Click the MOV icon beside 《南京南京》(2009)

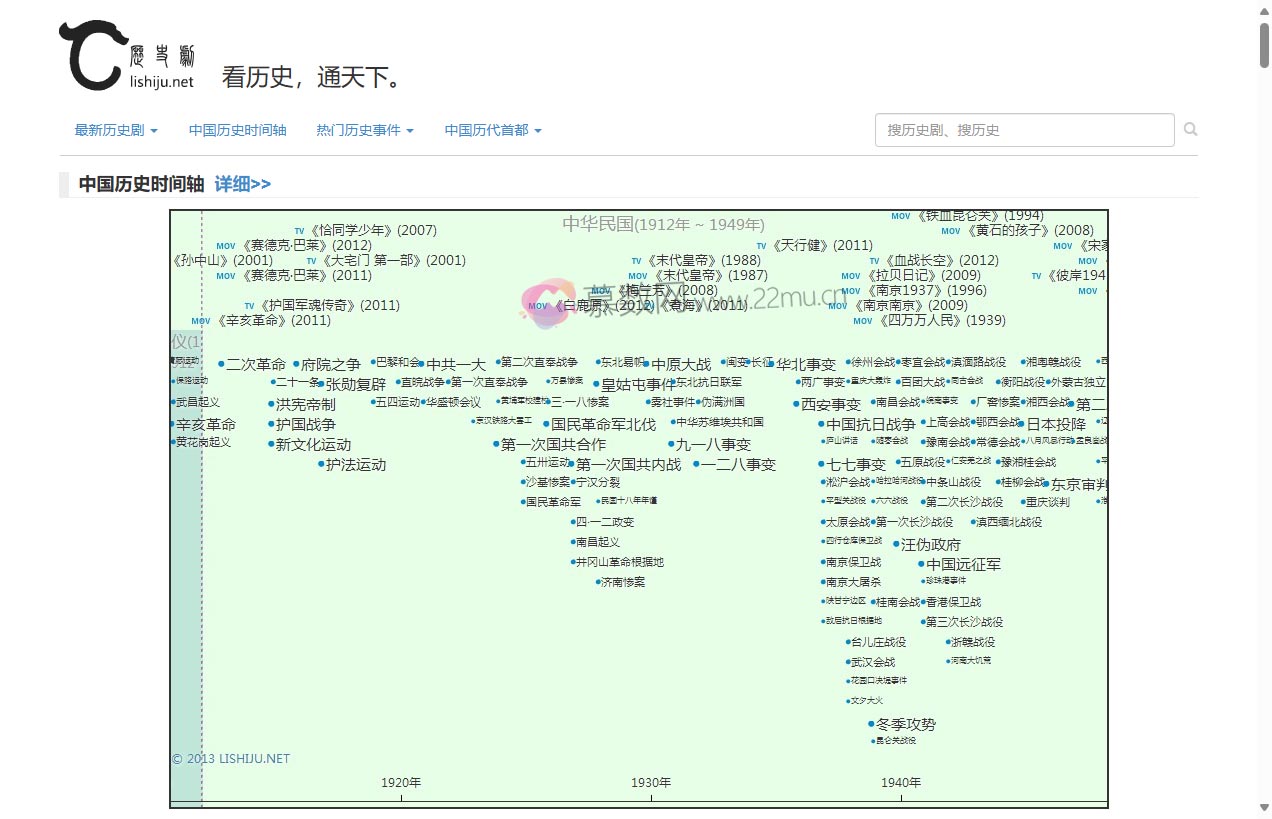[836, 306]
